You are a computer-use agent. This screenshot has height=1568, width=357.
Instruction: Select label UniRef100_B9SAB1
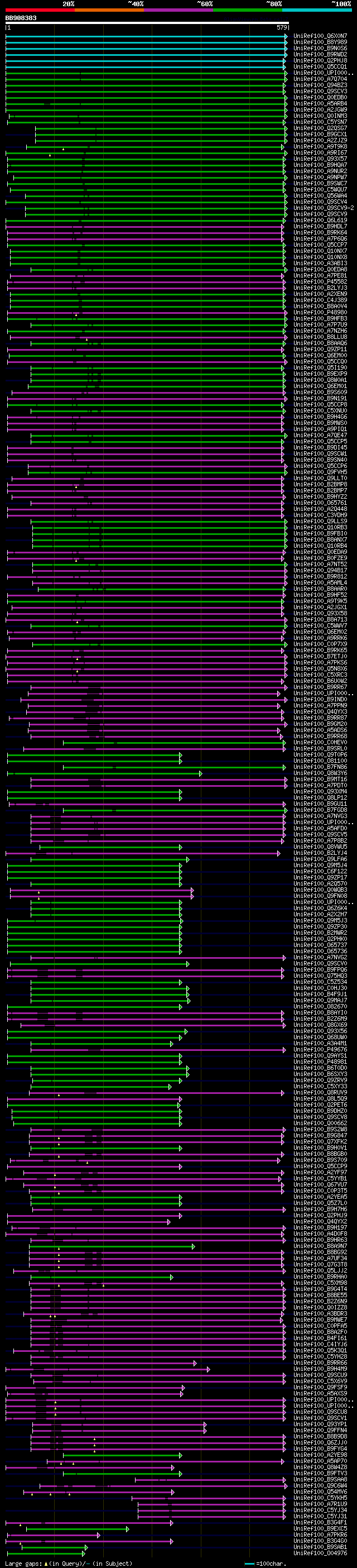321,1547
